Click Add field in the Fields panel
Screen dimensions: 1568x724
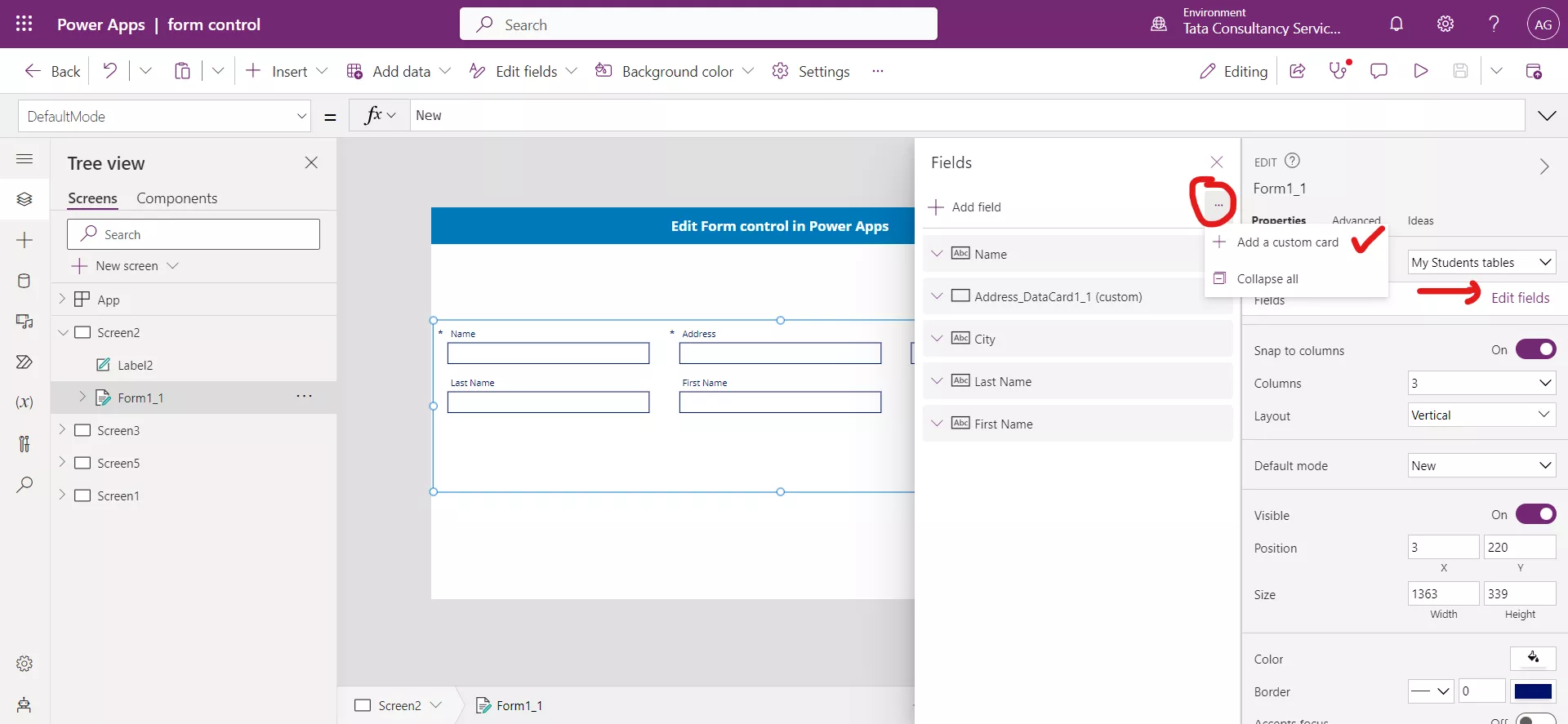(x=964, y=207)
